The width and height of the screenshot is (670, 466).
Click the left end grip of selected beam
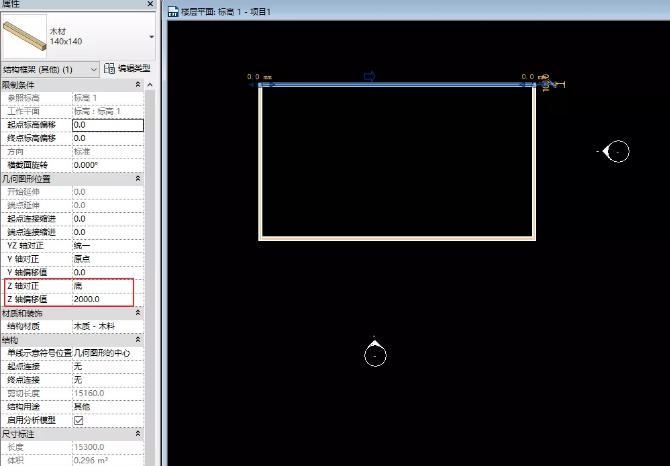[x=260, y=85]
